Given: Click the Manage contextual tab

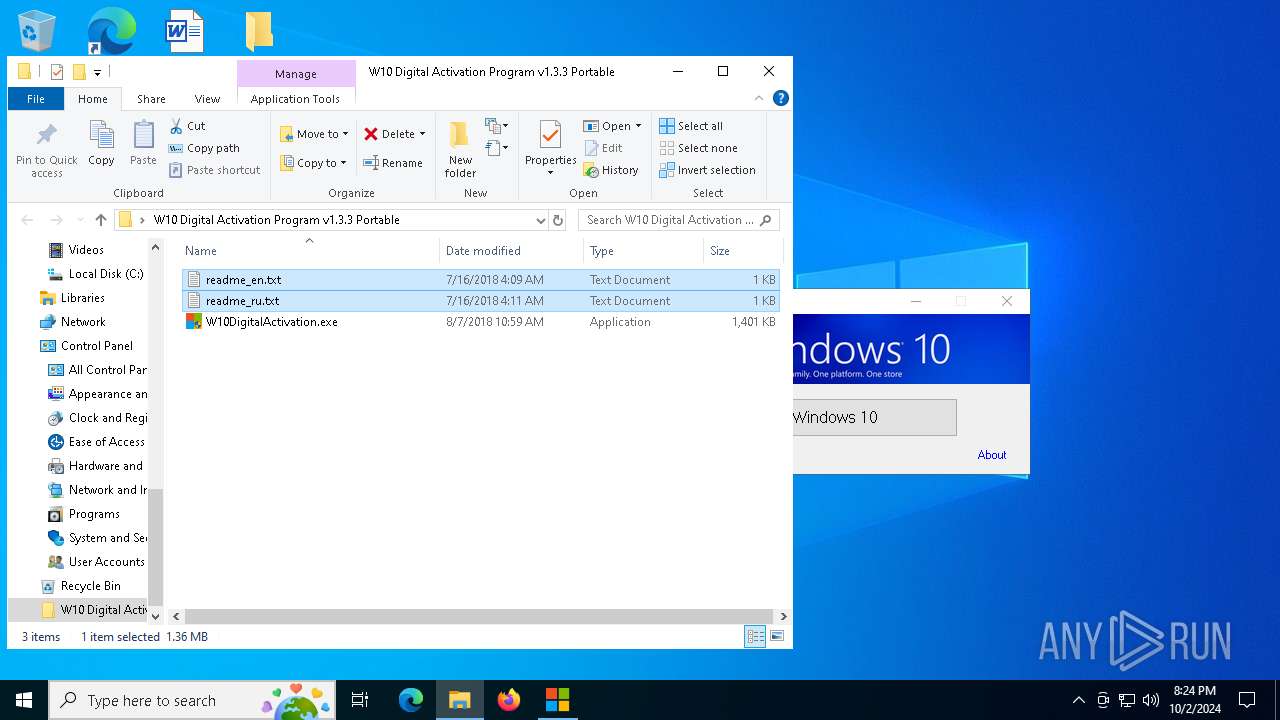Looking at the screenshot, I should (296, 74).
